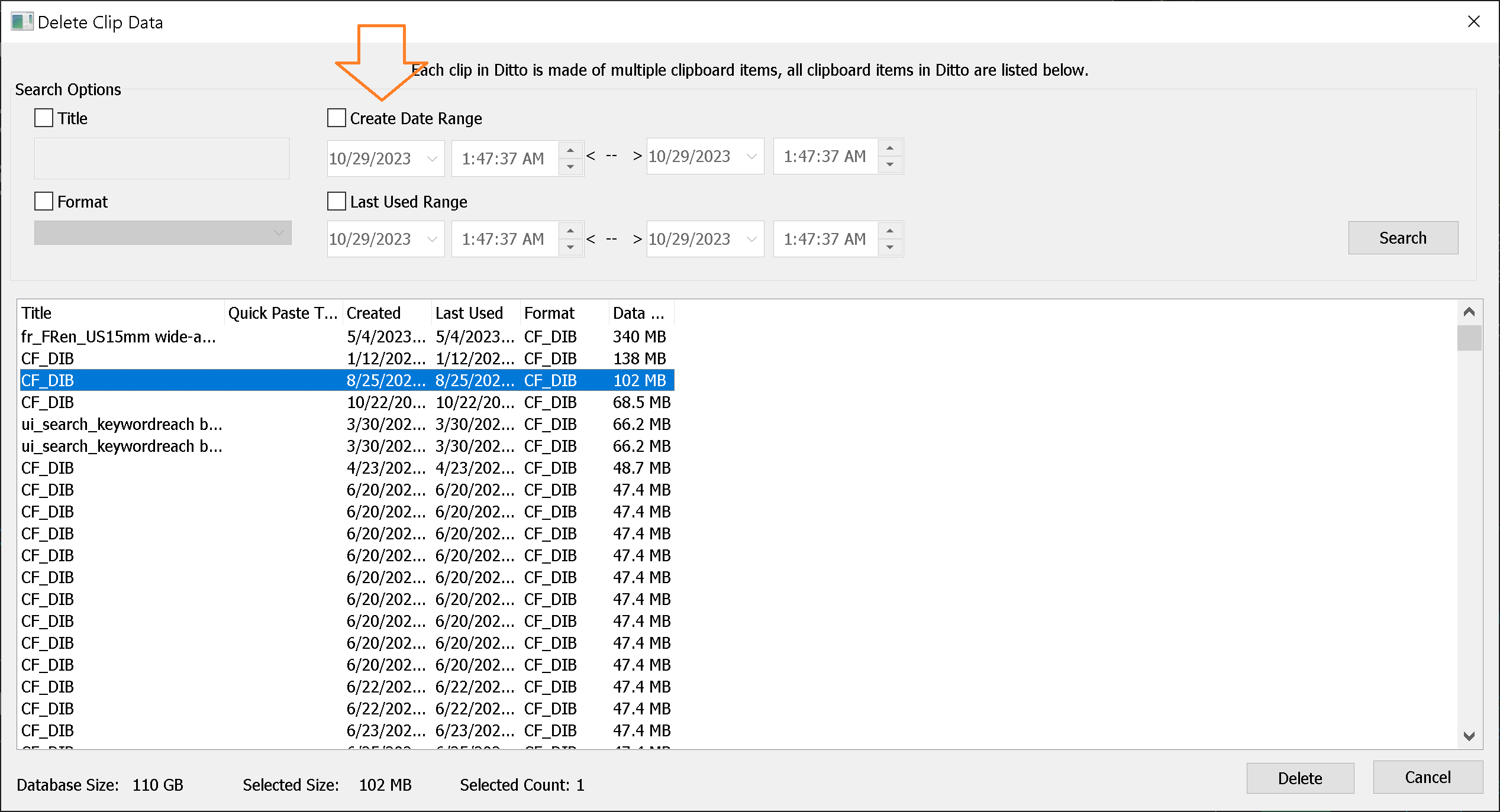
Task: Enable the Create Date Range checkbox
Action: click(337, 118)
